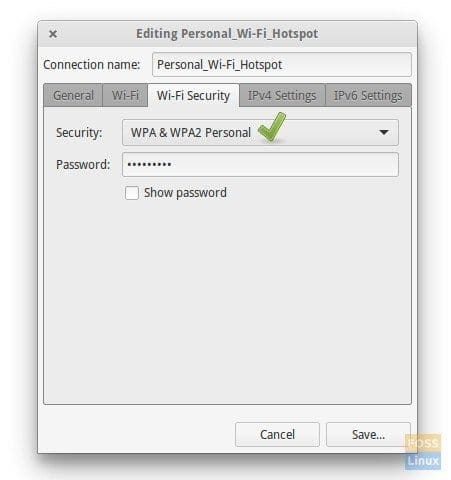
Task: Go to the IPv4 Settings tab
Action: click(282, 96)
